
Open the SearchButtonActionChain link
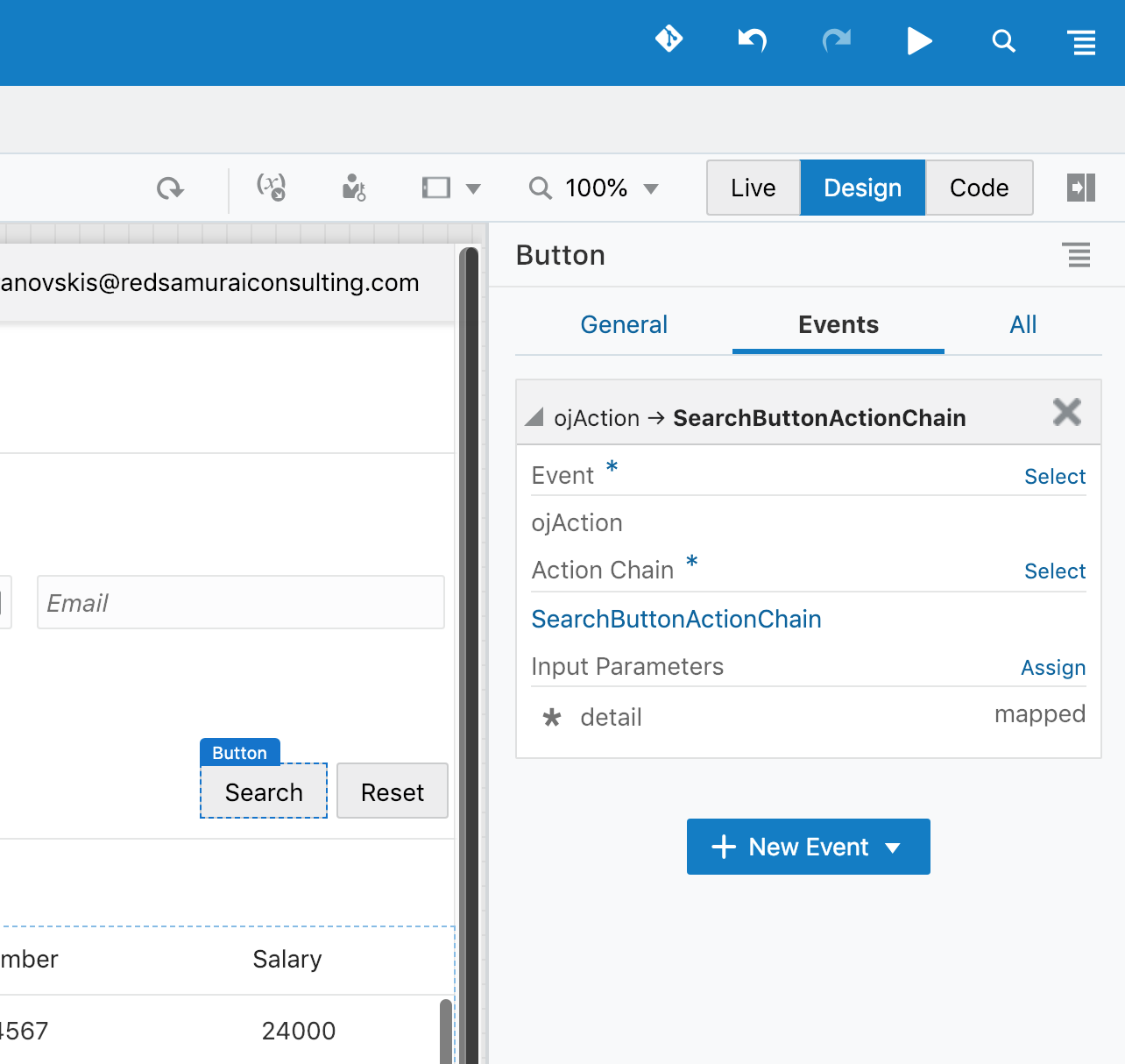[676, 619]
